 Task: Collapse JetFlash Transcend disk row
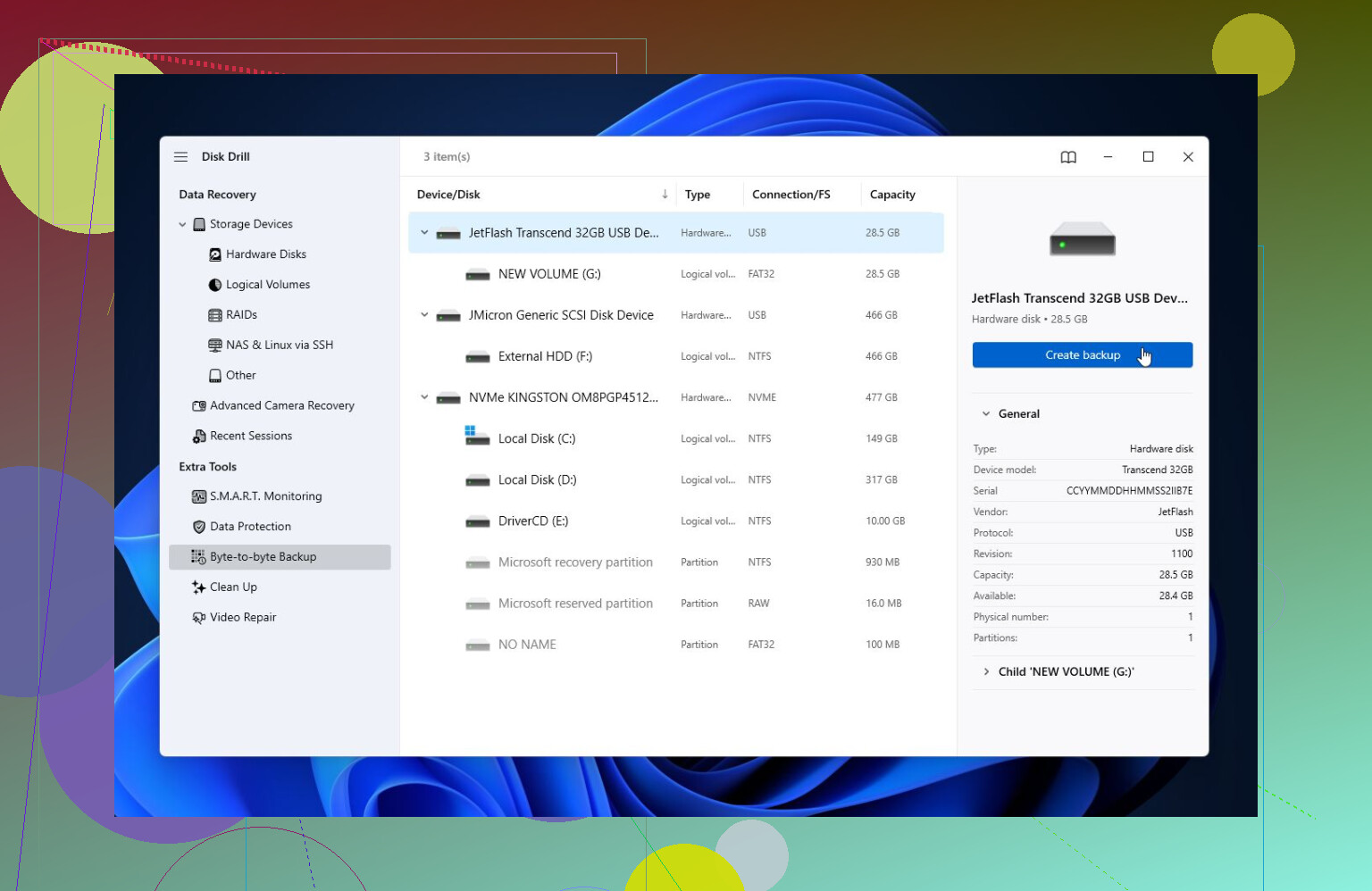click(x=424, y=233)
